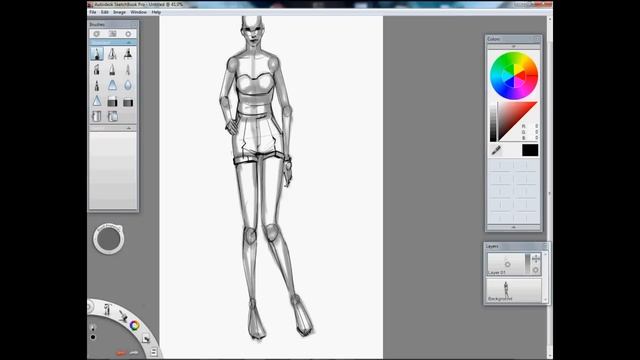
Task: Click the current black dot in the lagoon
Action: point(93,337)
